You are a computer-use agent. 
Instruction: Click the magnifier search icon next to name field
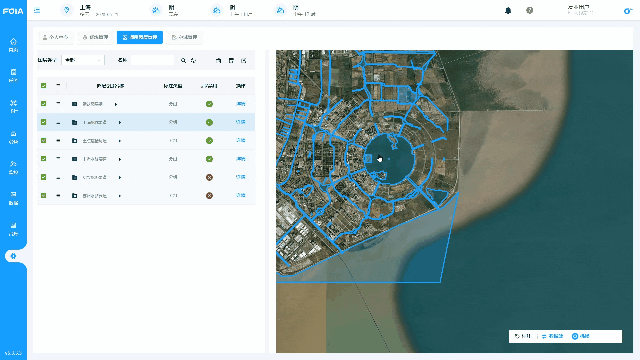pyautogui.click(x=183, y=60)
